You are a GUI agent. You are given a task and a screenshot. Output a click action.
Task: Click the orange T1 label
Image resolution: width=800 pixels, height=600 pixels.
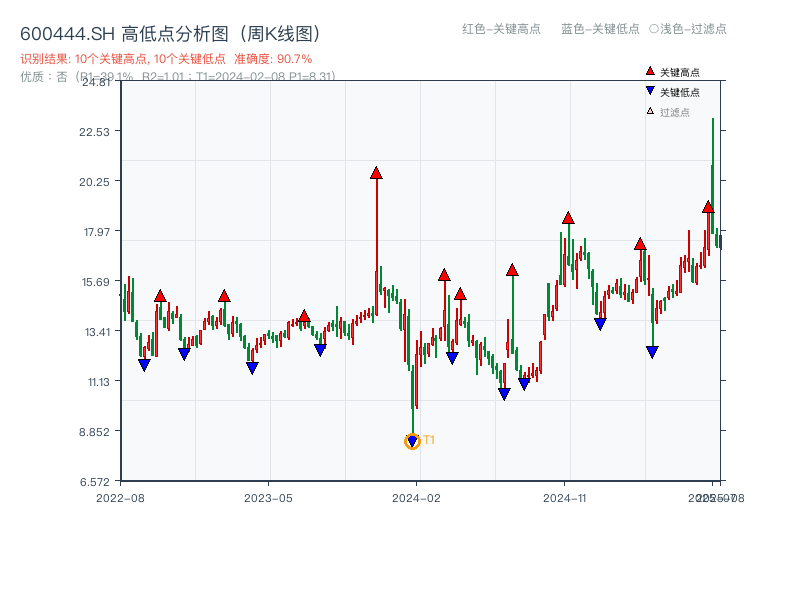coord(429,440)
